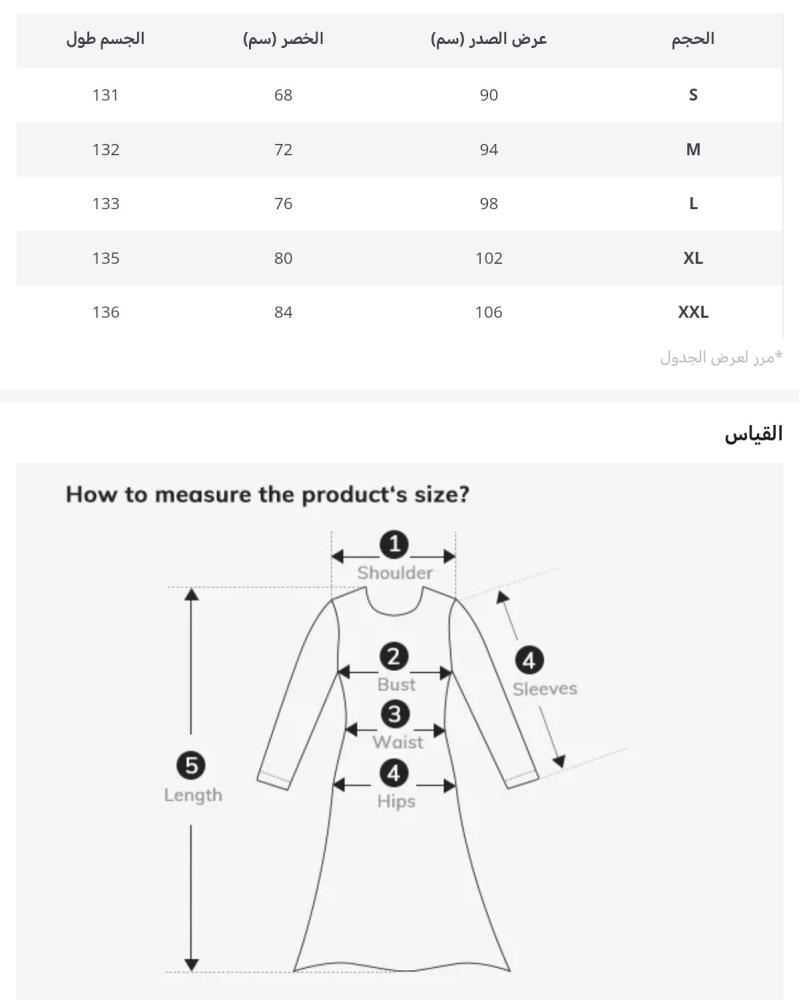Click the number 4 Hips marker
The height and width of the screenshot is (1000, 799).
(x=395, y=773)
